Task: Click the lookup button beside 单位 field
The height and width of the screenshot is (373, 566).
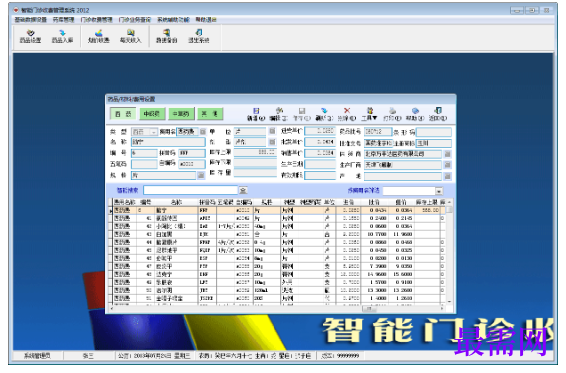Action: click(x=272, y=131)
